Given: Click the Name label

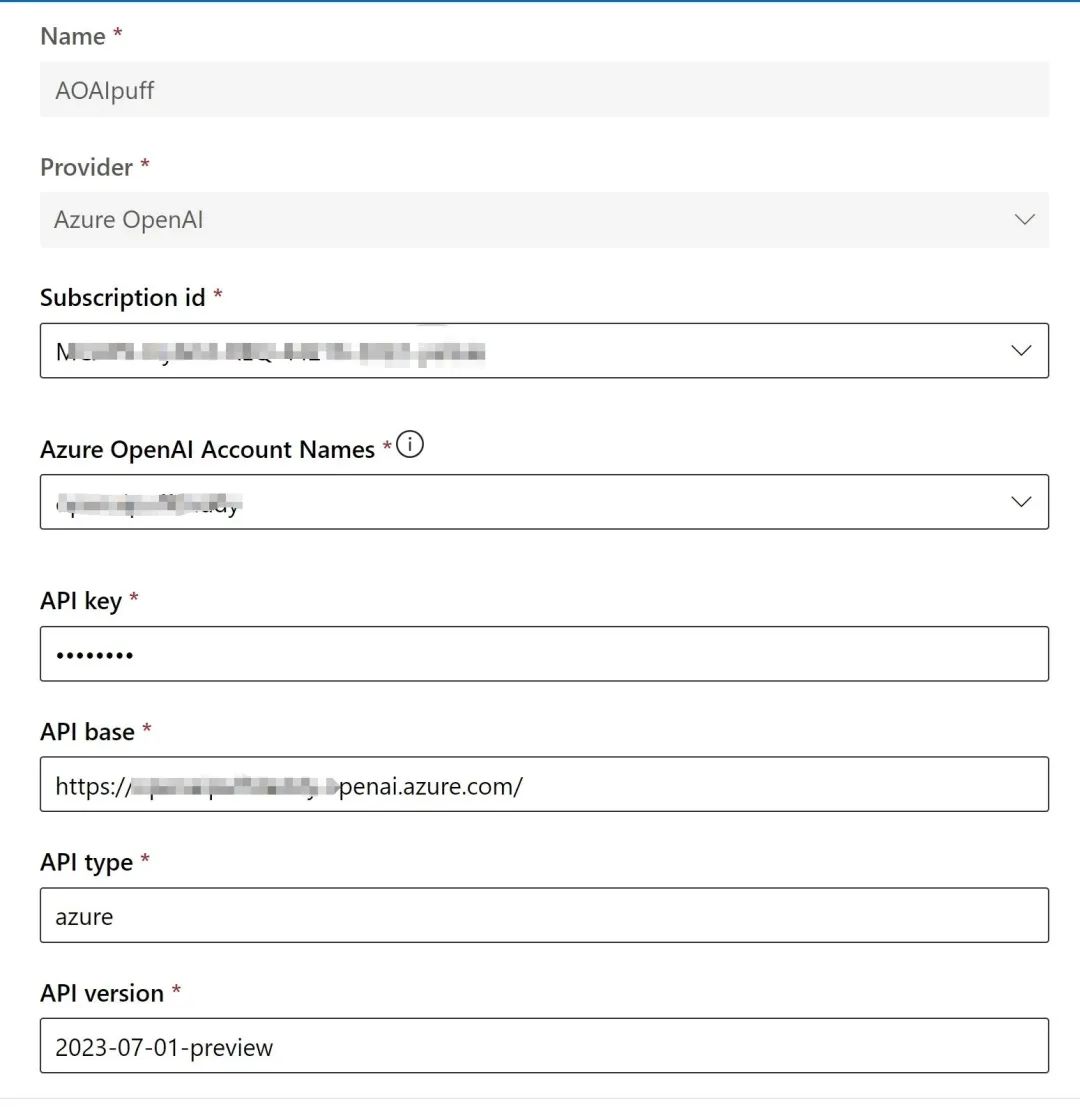Looking at the screenshot, I should click(x=73, y=37).
